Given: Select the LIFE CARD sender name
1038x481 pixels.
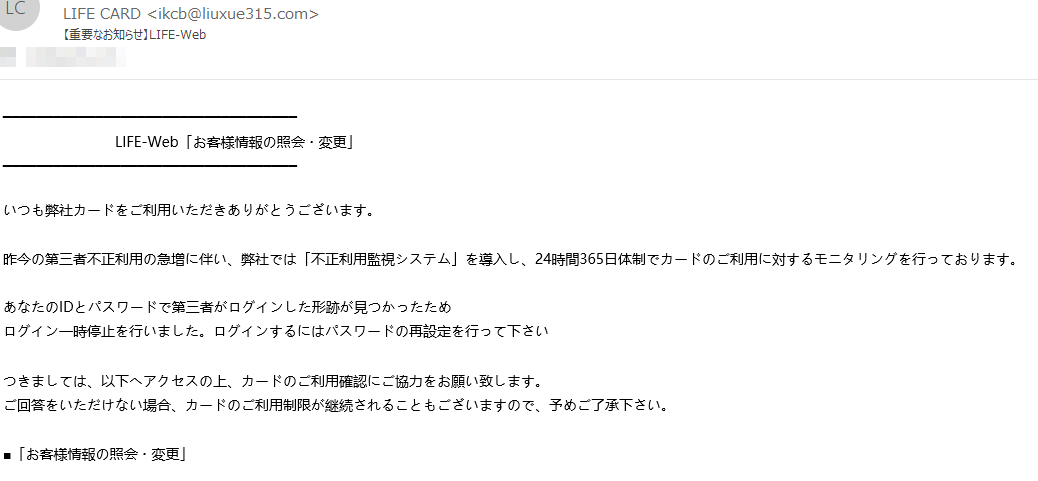Looking at the screenshot, I should tap(102, 13).
